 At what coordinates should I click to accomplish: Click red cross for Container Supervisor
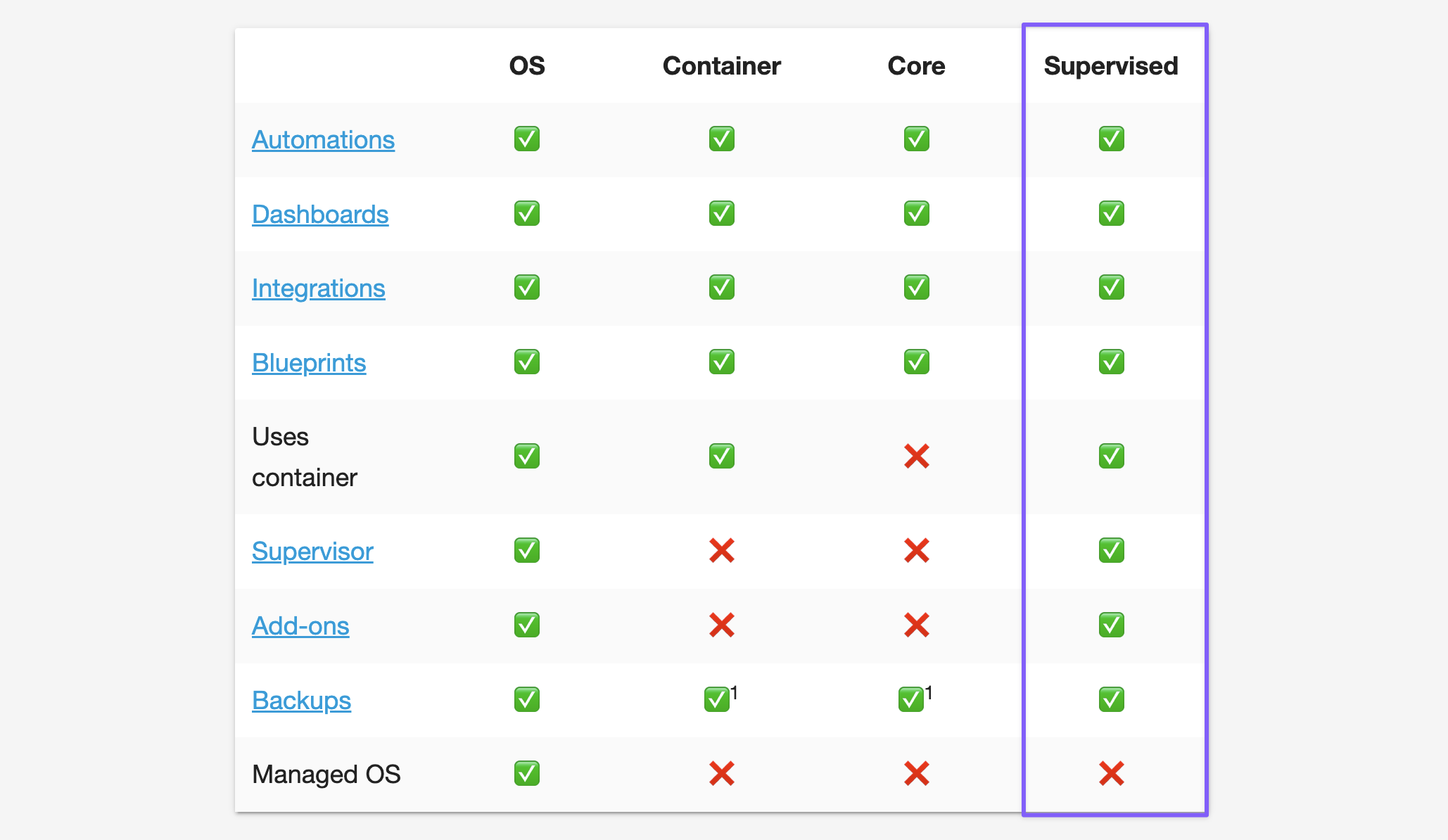(721, 551)
